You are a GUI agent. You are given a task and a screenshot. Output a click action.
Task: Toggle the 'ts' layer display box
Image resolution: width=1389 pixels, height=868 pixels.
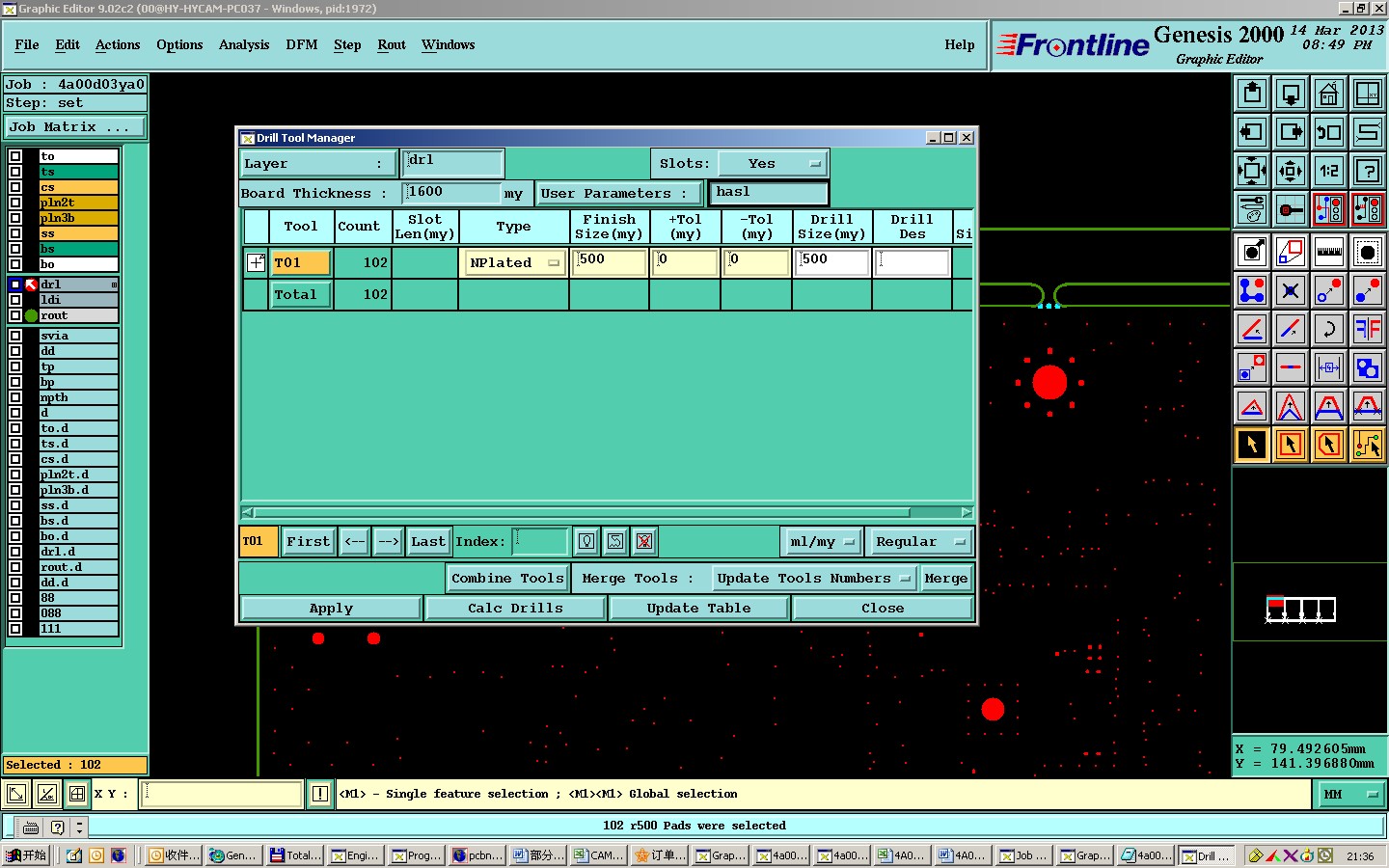click(15, 172)
